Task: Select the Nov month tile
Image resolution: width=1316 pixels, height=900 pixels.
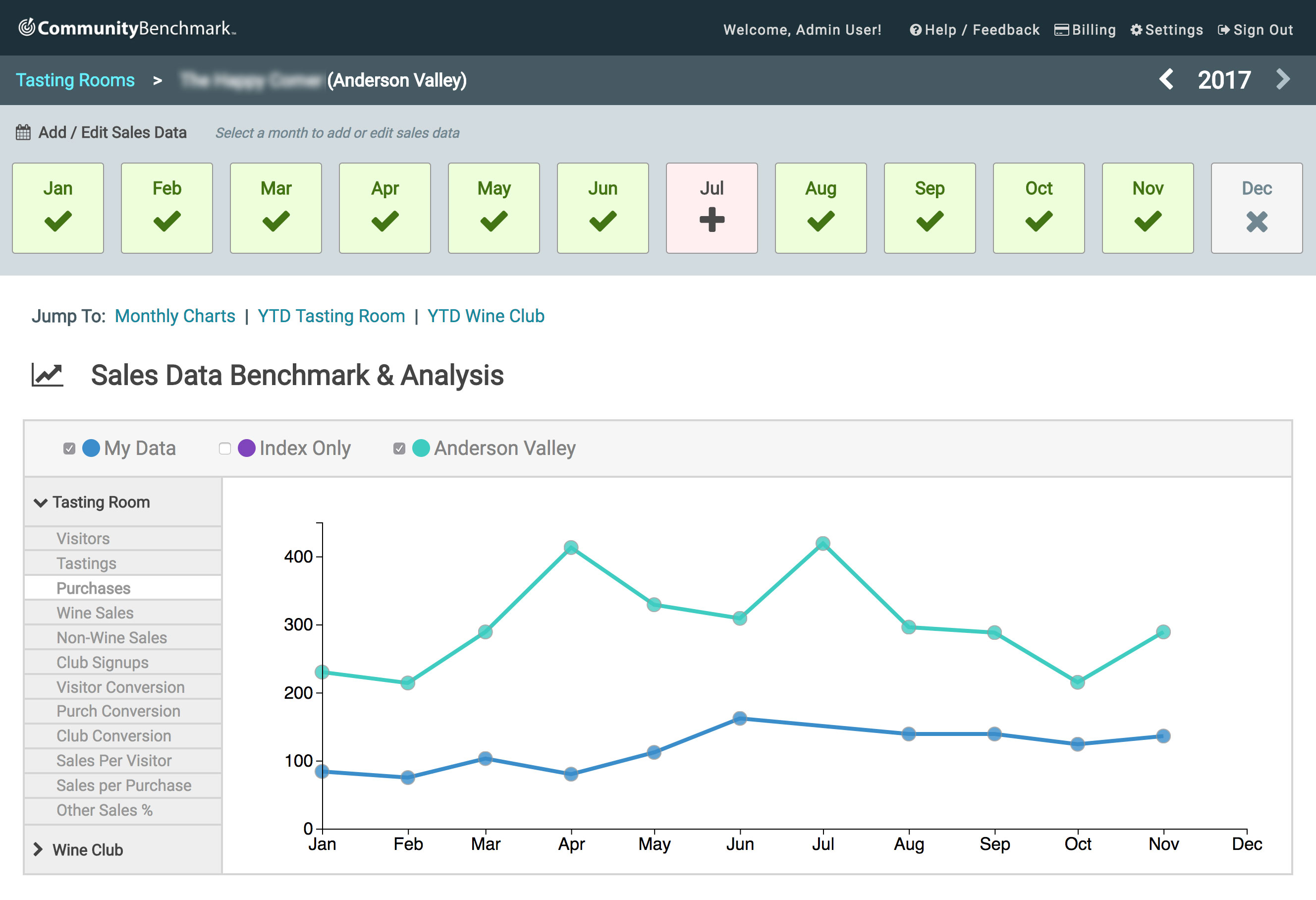Action: click(x=1148, y=208)
